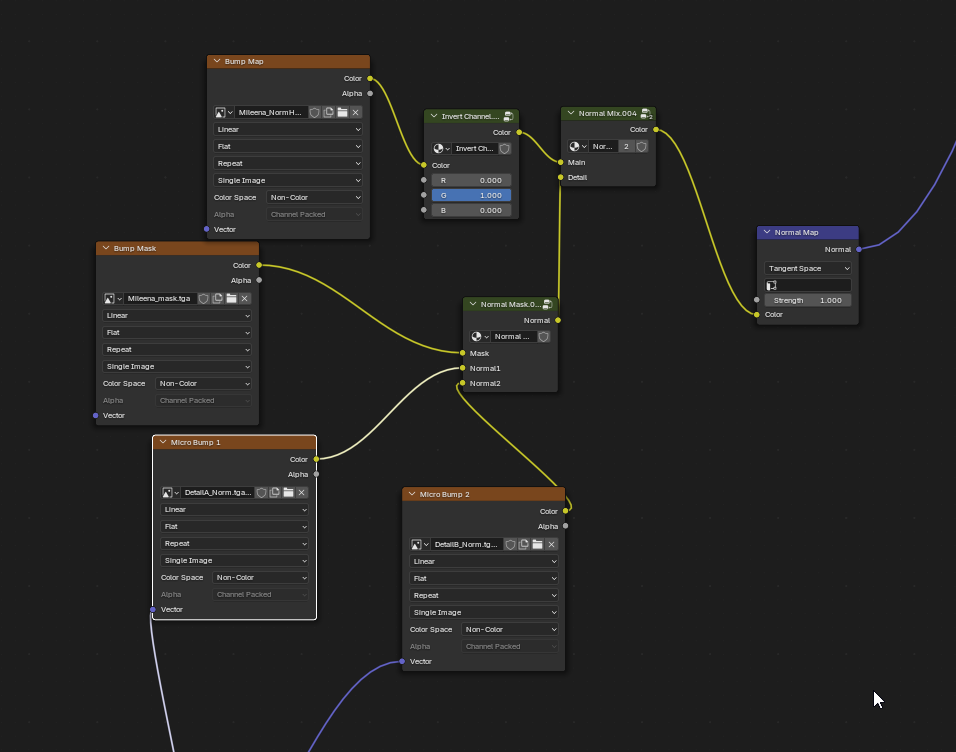Browse node trees on Normal Mix.004 node

(578, 146)
